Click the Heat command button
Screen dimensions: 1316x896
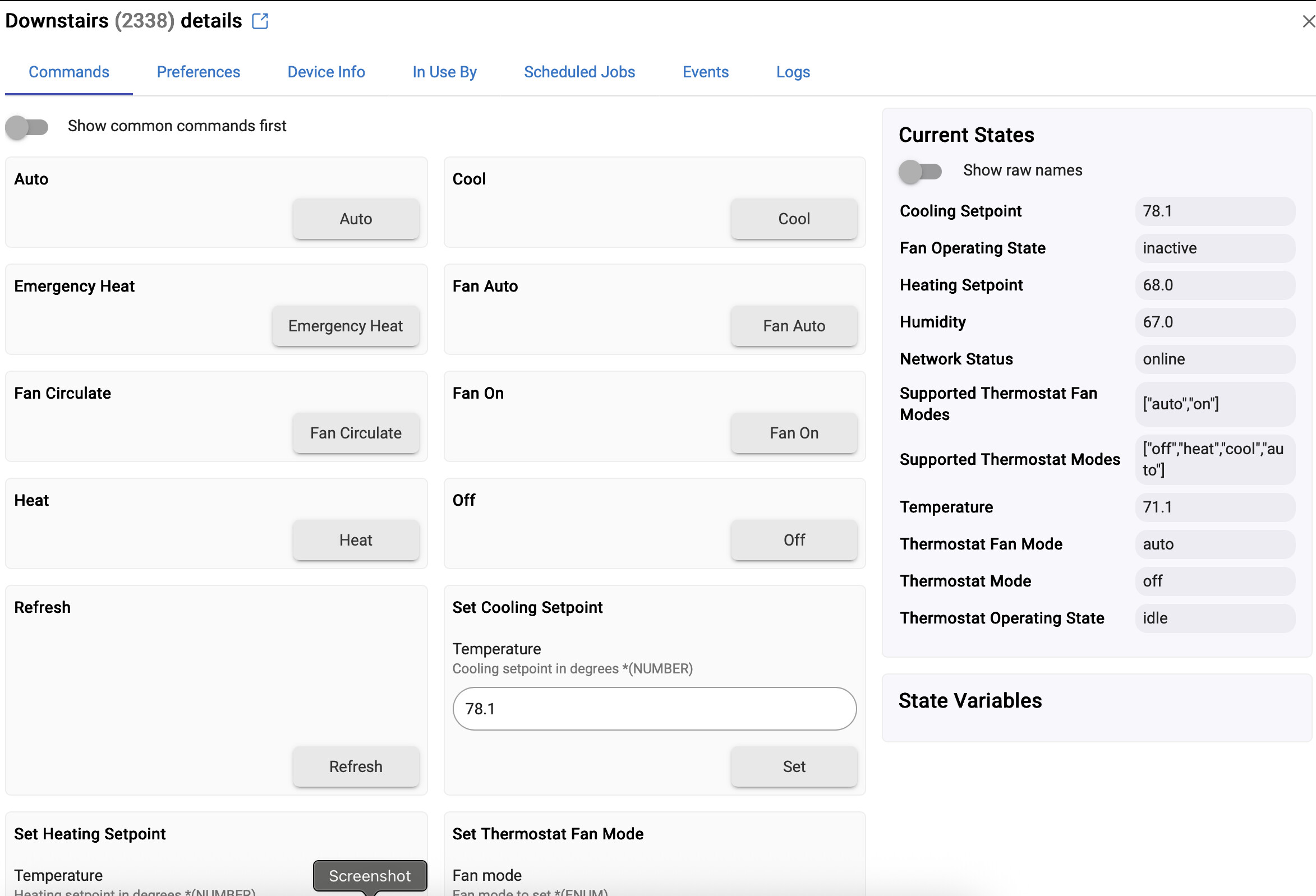point(356,539)
